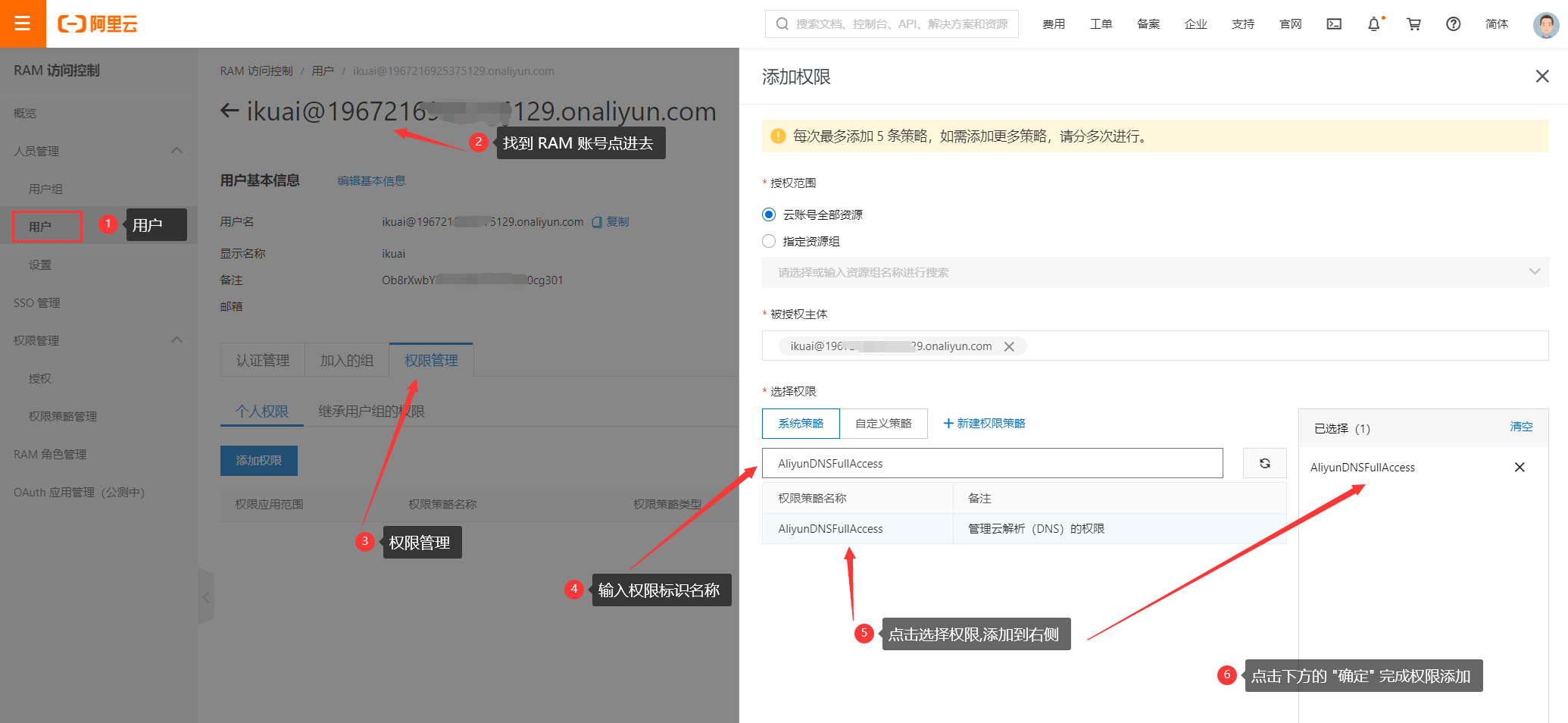Copy the username with 复制 icon
The image size is (1568, 723).
(x=611, y=222)
